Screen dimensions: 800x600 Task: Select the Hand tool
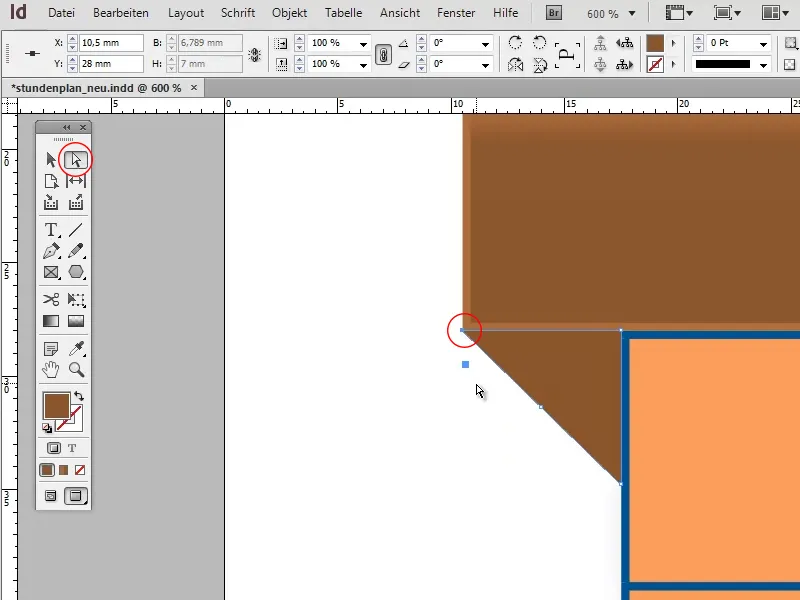tap(51, 369)
